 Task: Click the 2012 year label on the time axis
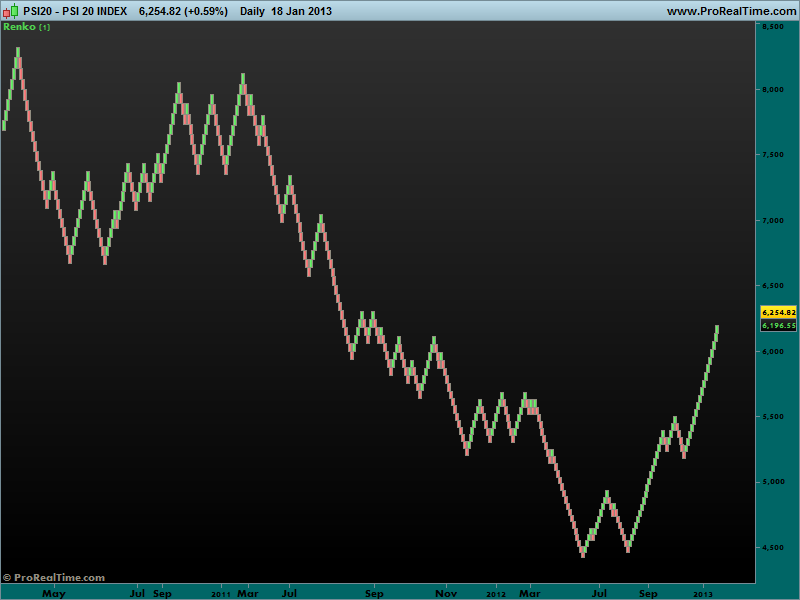[496, 594]
